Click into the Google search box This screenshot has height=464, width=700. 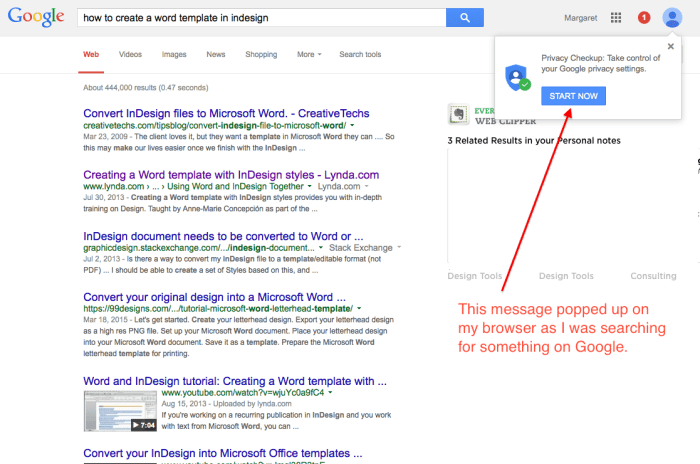click(x=260, y=18)
